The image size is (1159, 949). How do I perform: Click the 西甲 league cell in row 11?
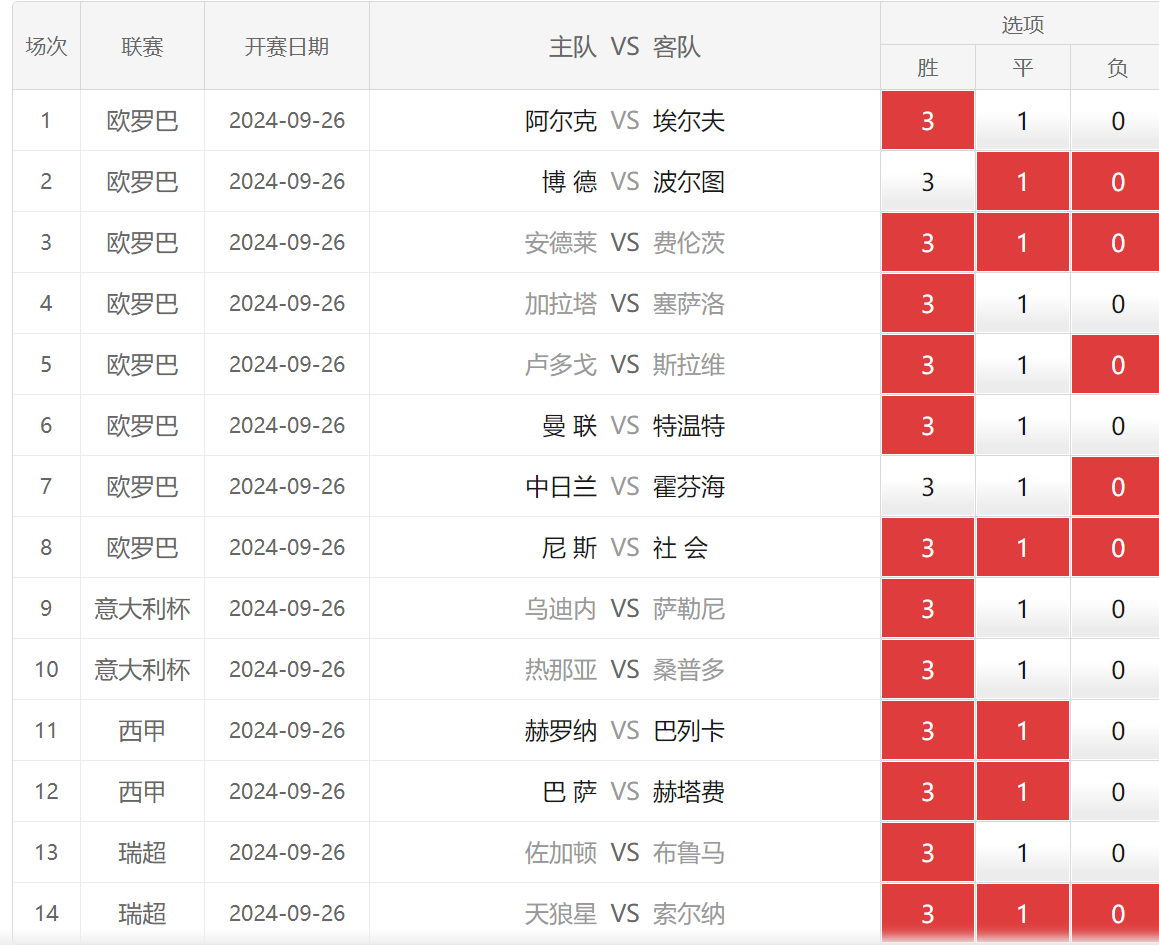(x=142, y=730)
